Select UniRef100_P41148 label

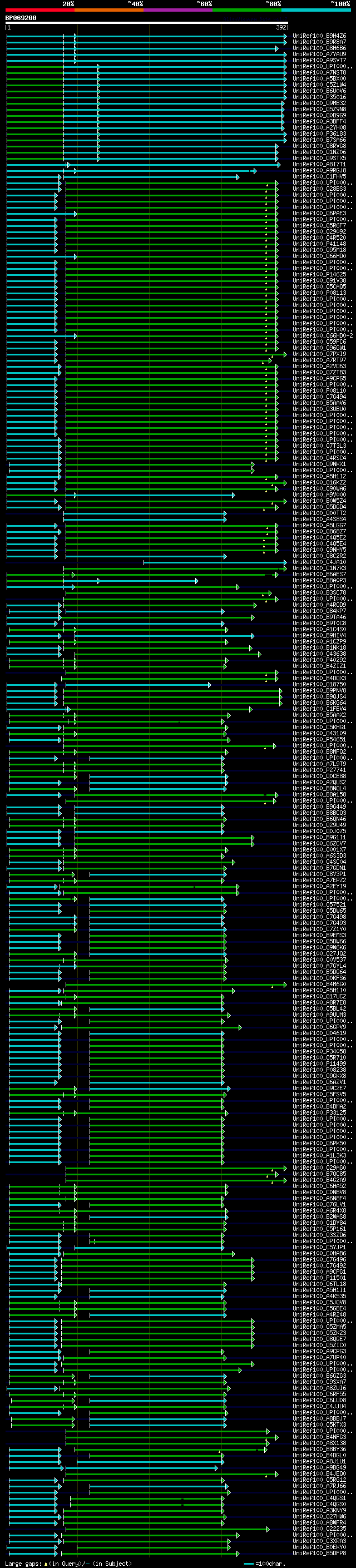[319, 244]
